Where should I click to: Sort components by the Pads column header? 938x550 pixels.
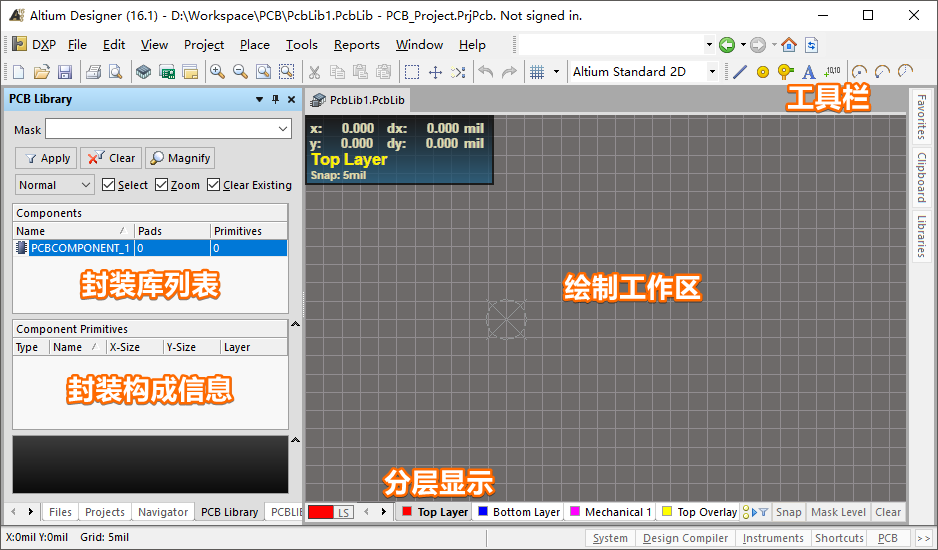pyautogui.click(x=172, y=230)
